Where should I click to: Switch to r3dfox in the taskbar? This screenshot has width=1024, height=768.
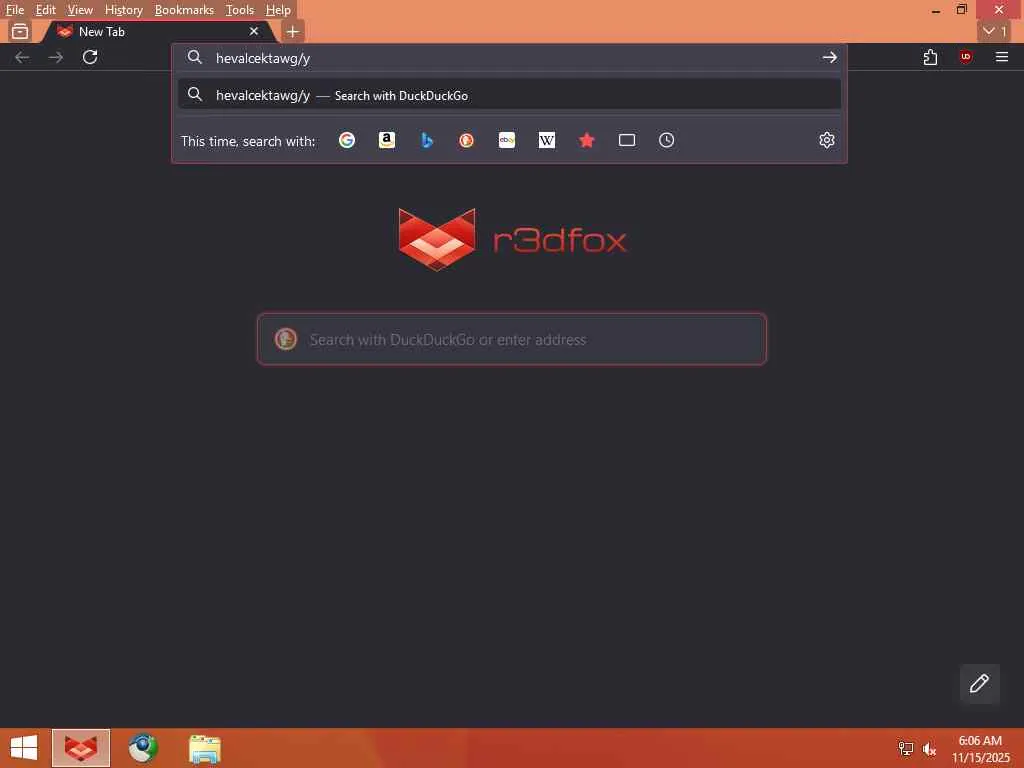(81, 748)
